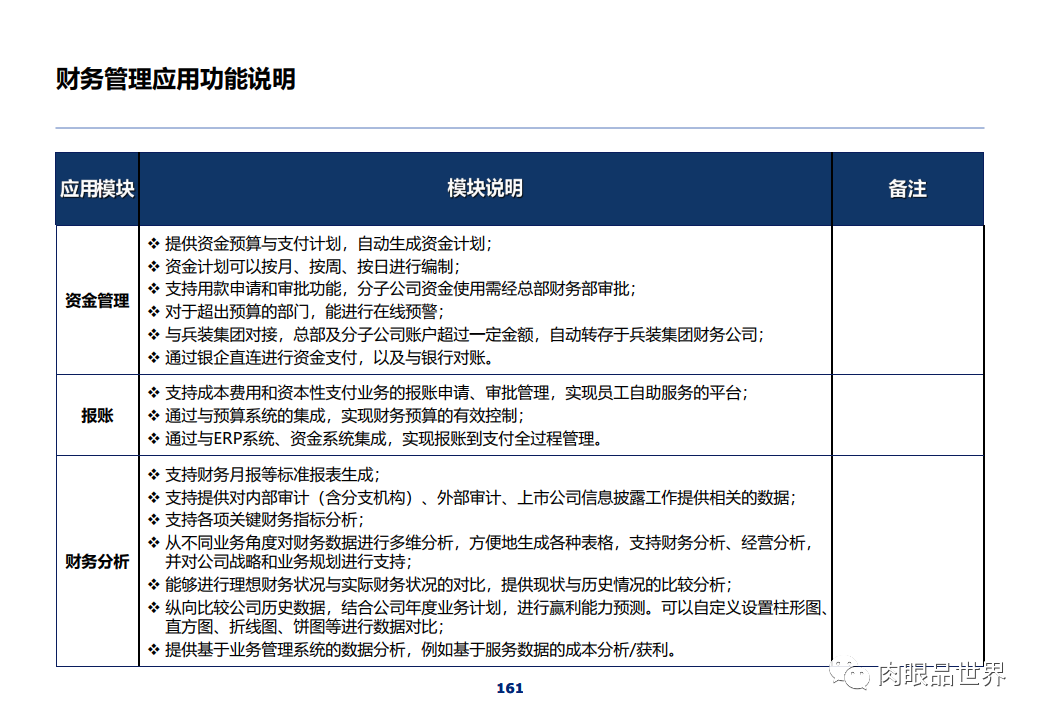Click the 报账 module cell
1040x720 pixels.
pos(97,415)
